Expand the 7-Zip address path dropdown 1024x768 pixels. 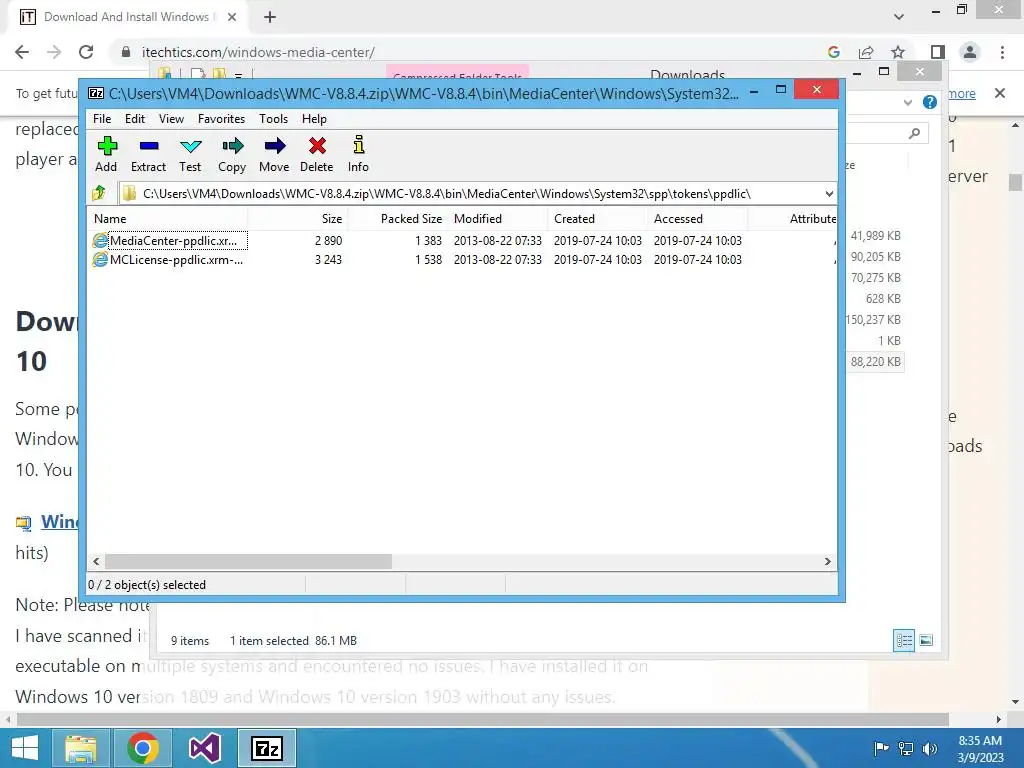[x=829, y=194]
